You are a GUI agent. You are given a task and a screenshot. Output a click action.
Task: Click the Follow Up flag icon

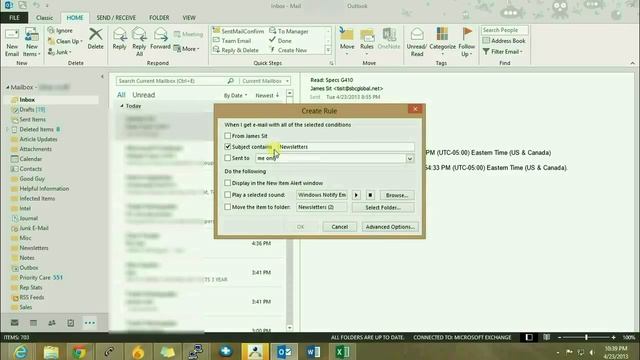(x=467, y=34)
